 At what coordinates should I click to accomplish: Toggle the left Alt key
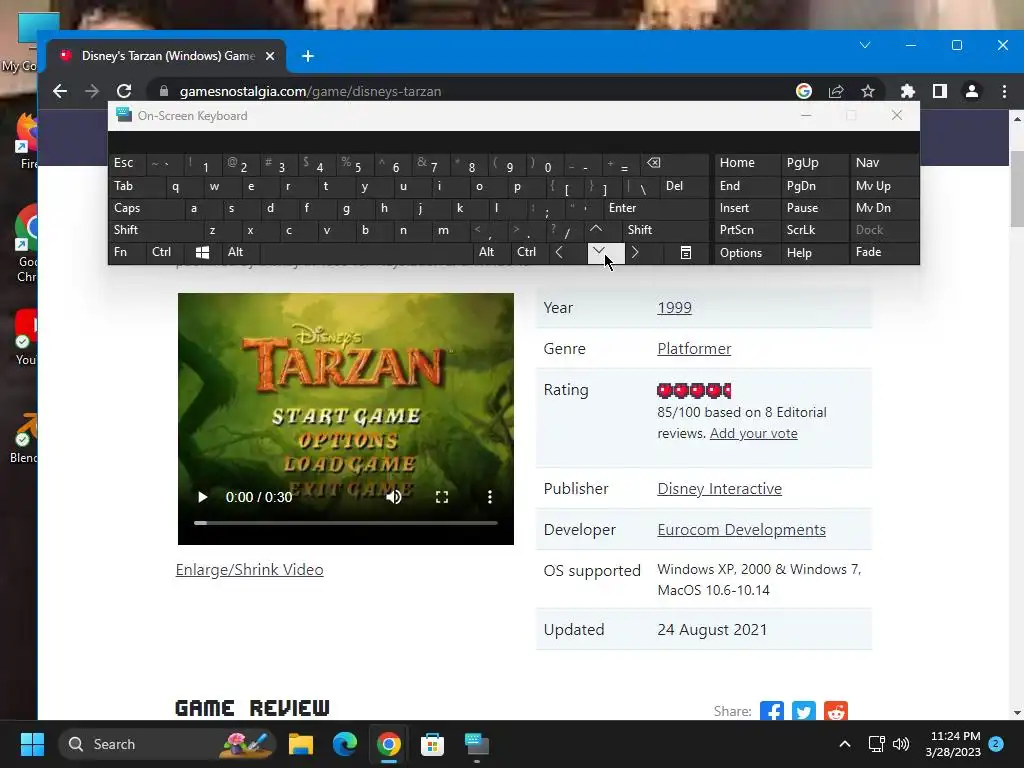pyautogui.click(x=240, y=252)
